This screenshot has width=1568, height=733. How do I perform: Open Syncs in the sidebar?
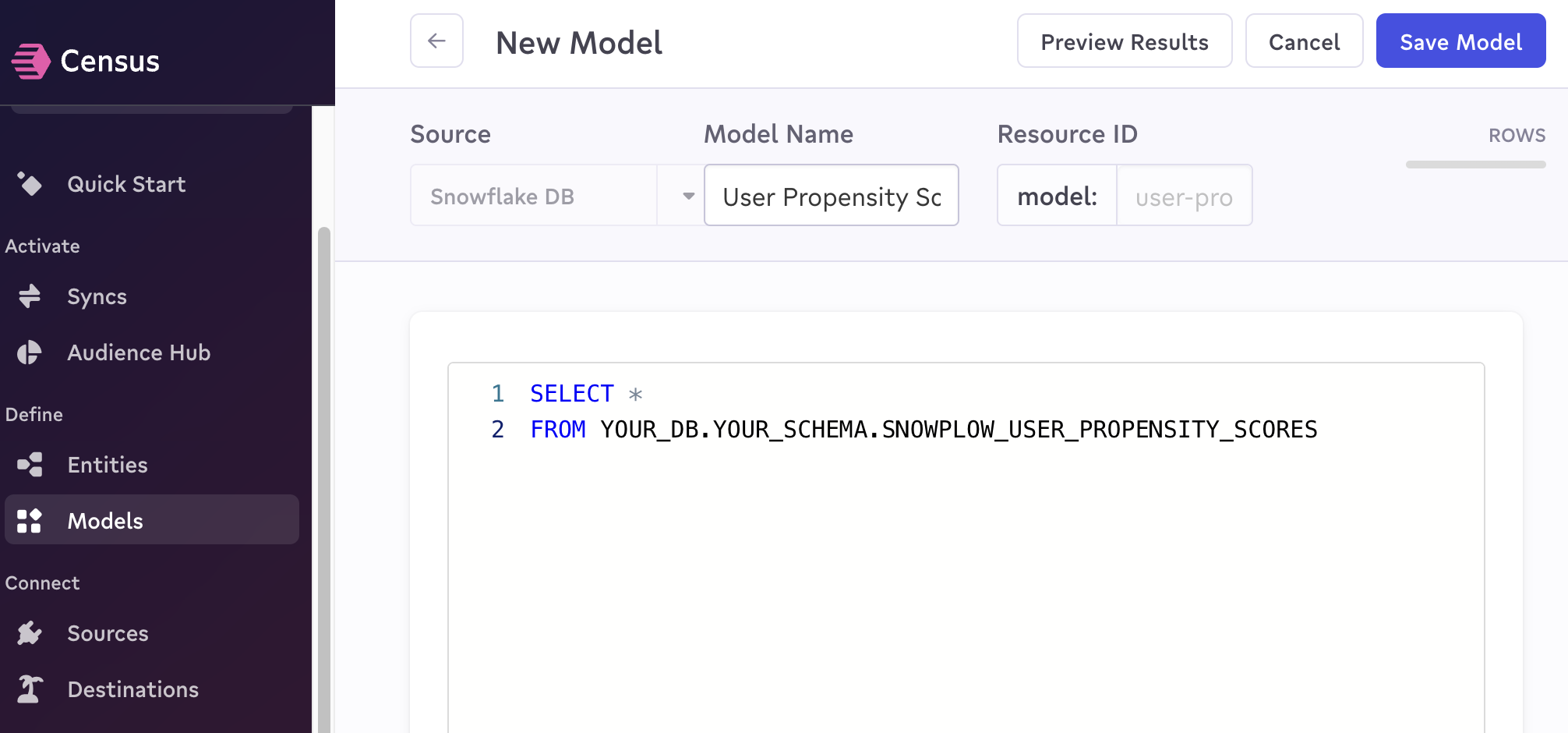tap(97, 296)
